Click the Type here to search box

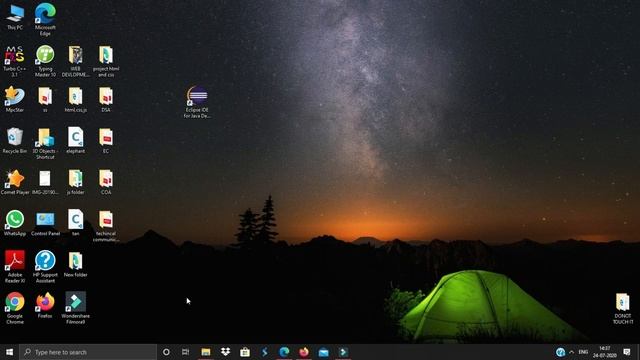click(88, 352)
